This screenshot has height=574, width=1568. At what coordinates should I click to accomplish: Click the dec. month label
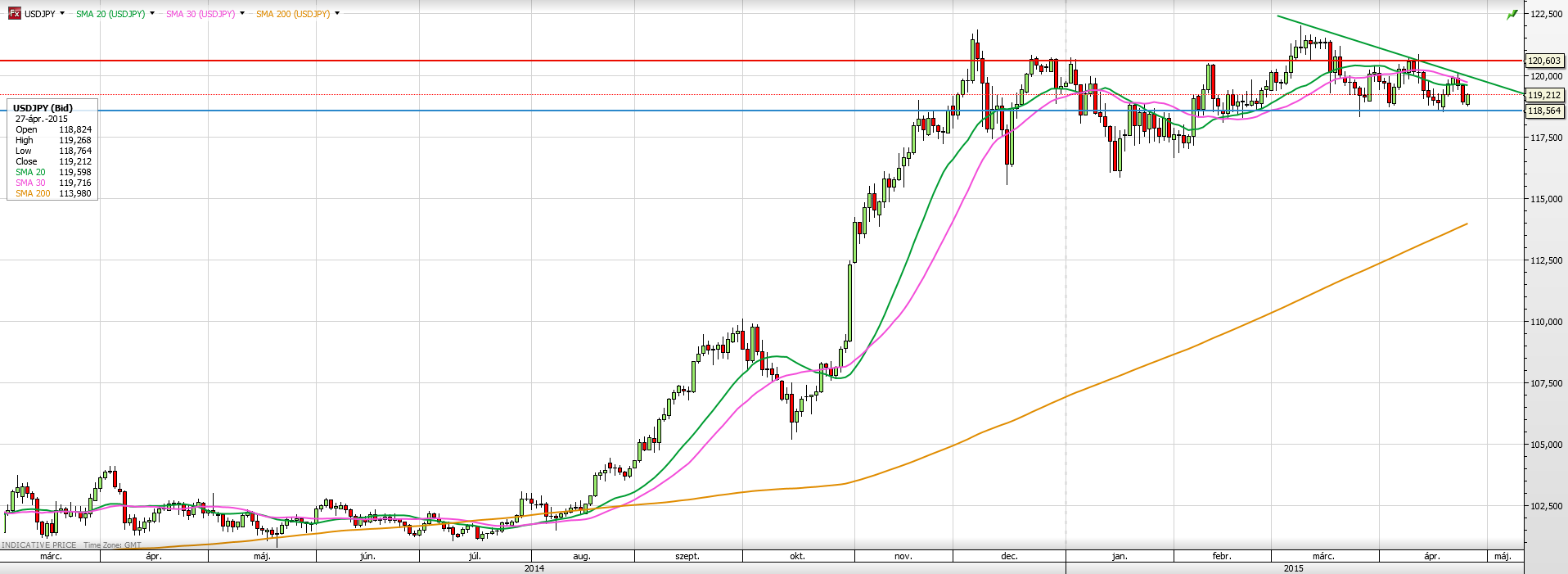tap(1010, 556)
